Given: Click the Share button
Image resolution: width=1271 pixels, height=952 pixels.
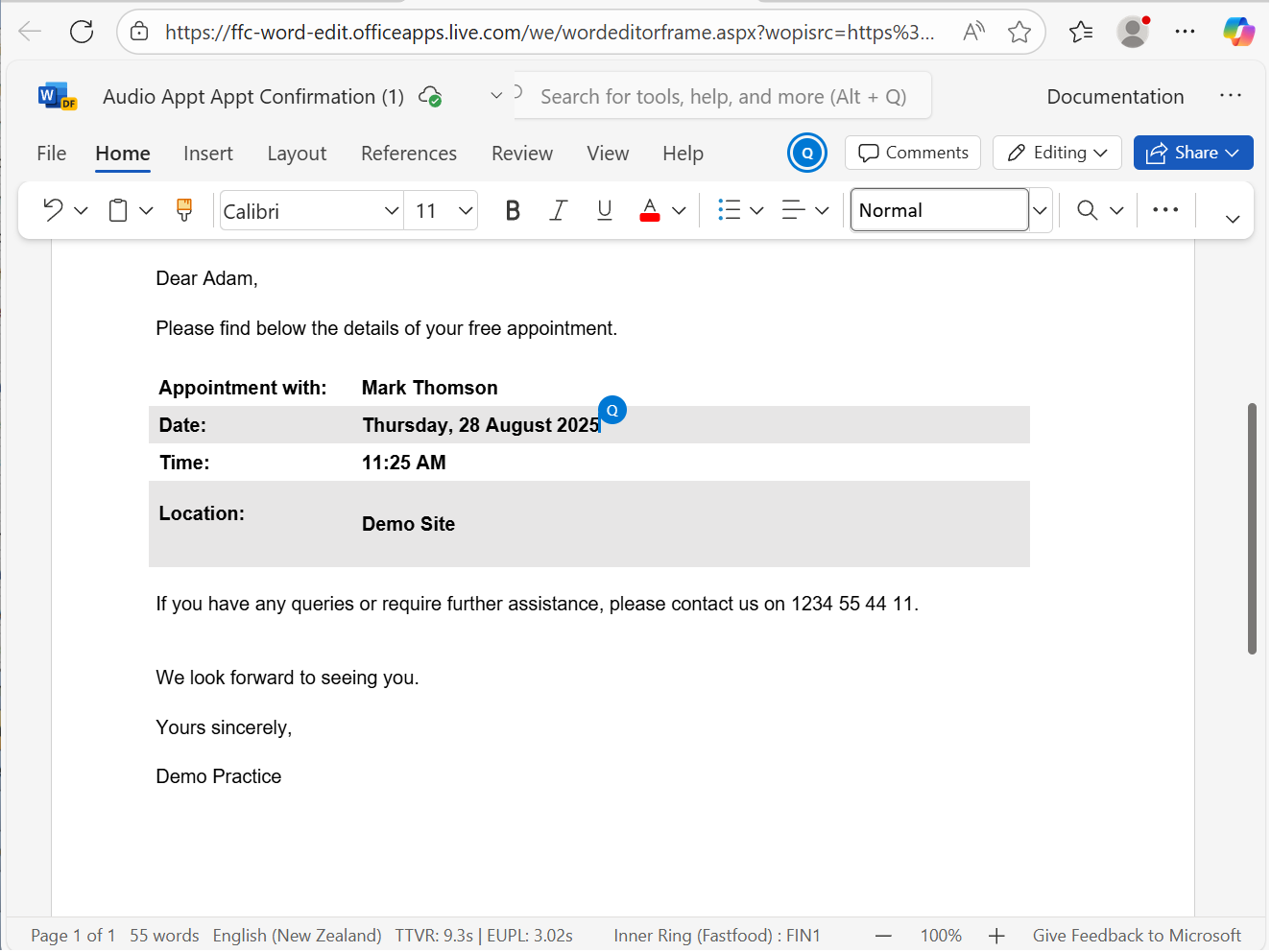Looking at the screenshot, I should click(x=1183, y=153).
